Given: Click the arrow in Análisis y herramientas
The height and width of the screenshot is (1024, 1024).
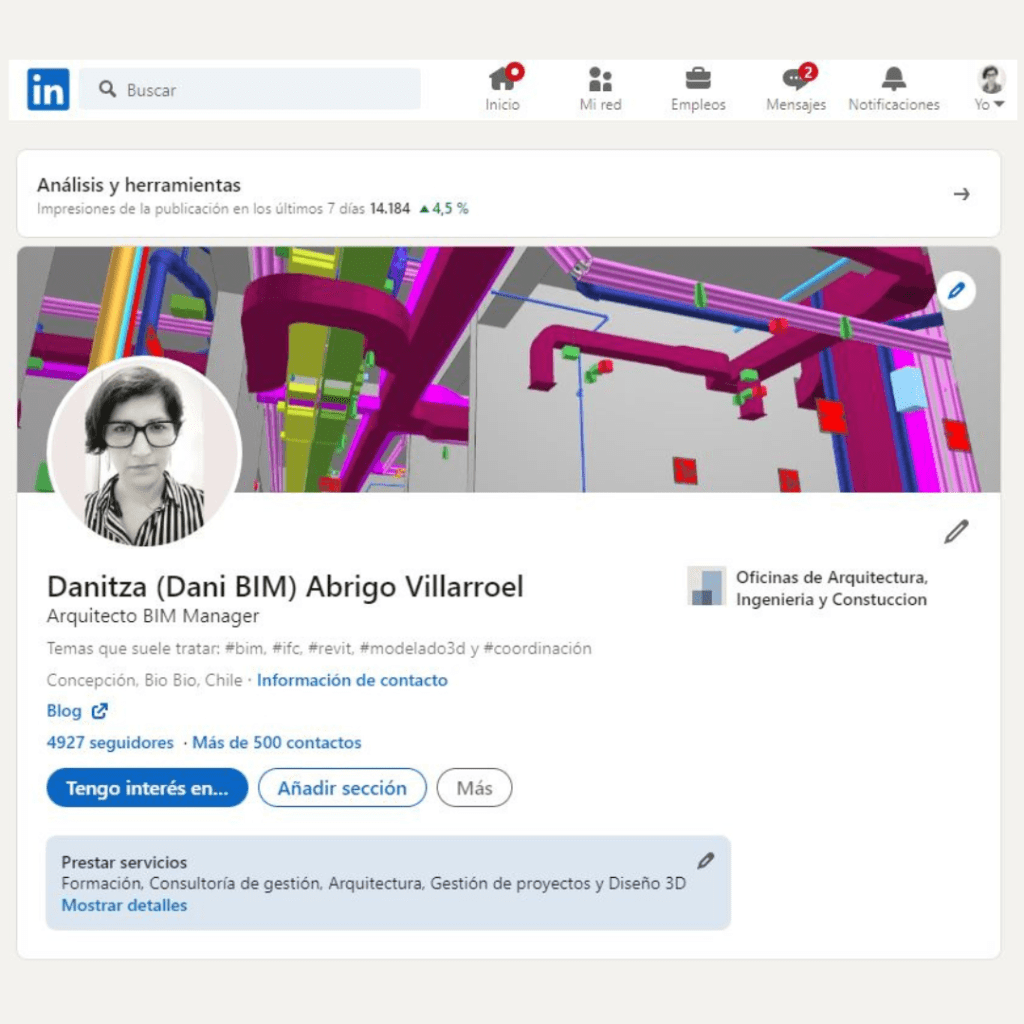Looking at the screenshot, I should click(x=961, y=195).
